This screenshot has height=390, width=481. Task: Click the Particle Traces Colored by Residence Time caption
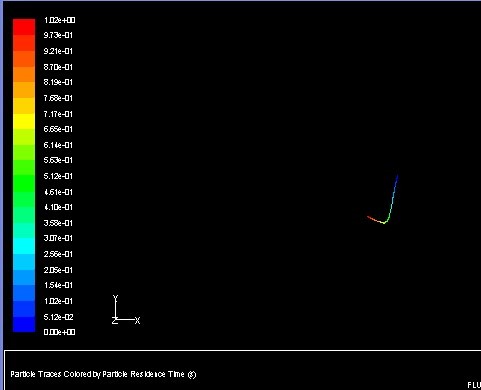tap(103, 374)
